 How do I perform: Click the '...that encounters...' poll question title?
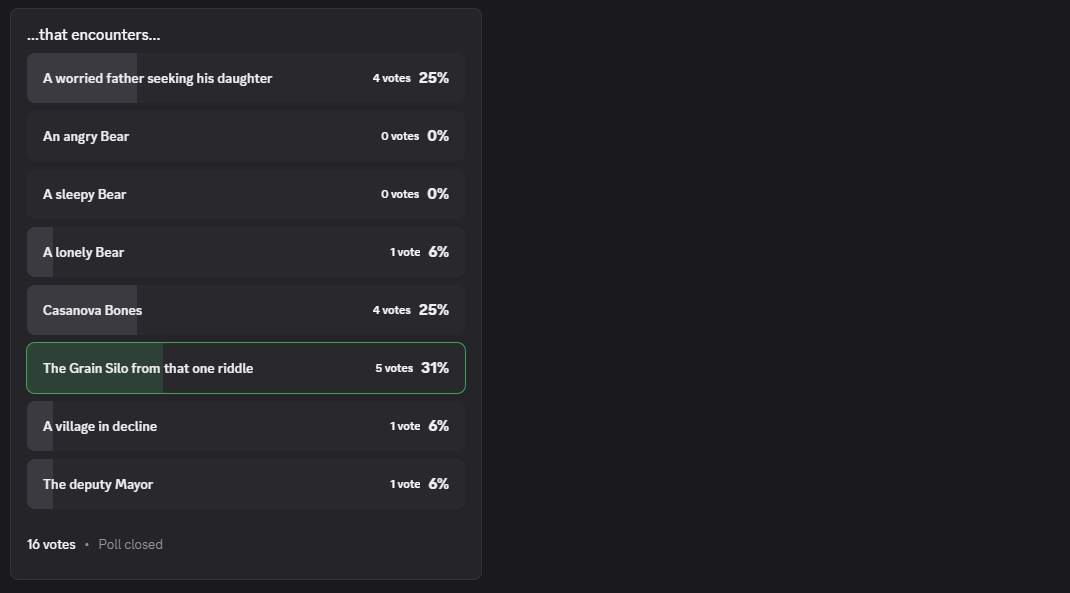click(x=93, y=35)
